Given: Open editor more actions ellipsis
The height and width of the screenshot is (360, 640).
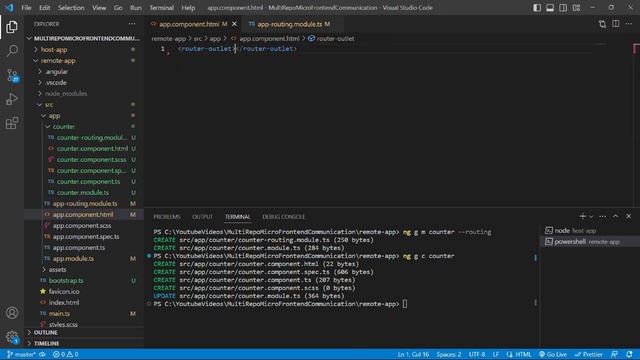Looking at the screenshot, I should [629, 24].
